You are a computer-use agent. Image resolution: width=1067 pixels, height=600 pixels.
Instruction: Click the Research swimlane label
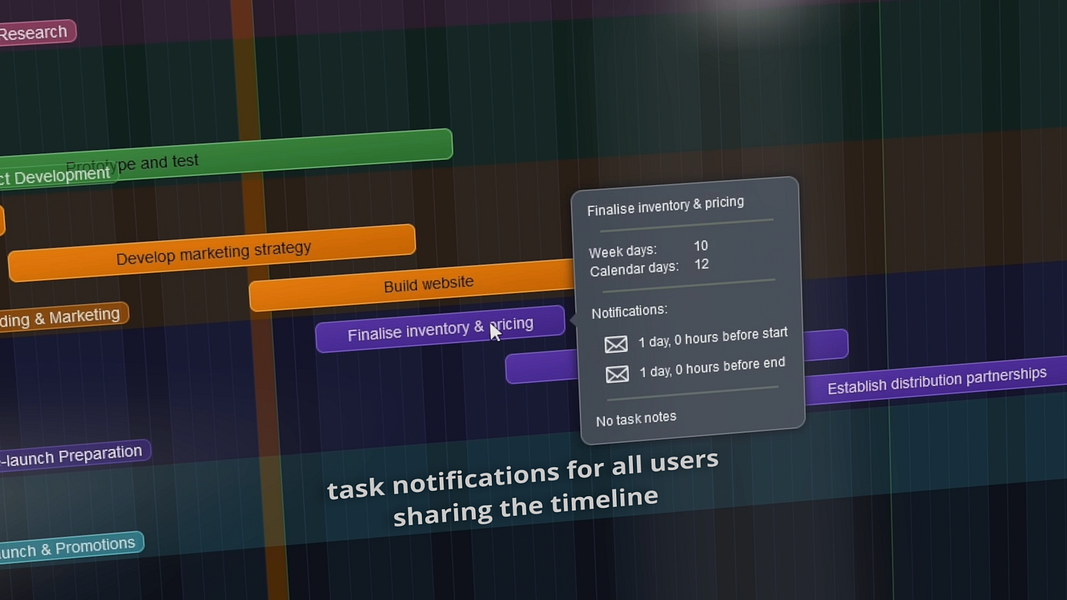click(35, 32)
